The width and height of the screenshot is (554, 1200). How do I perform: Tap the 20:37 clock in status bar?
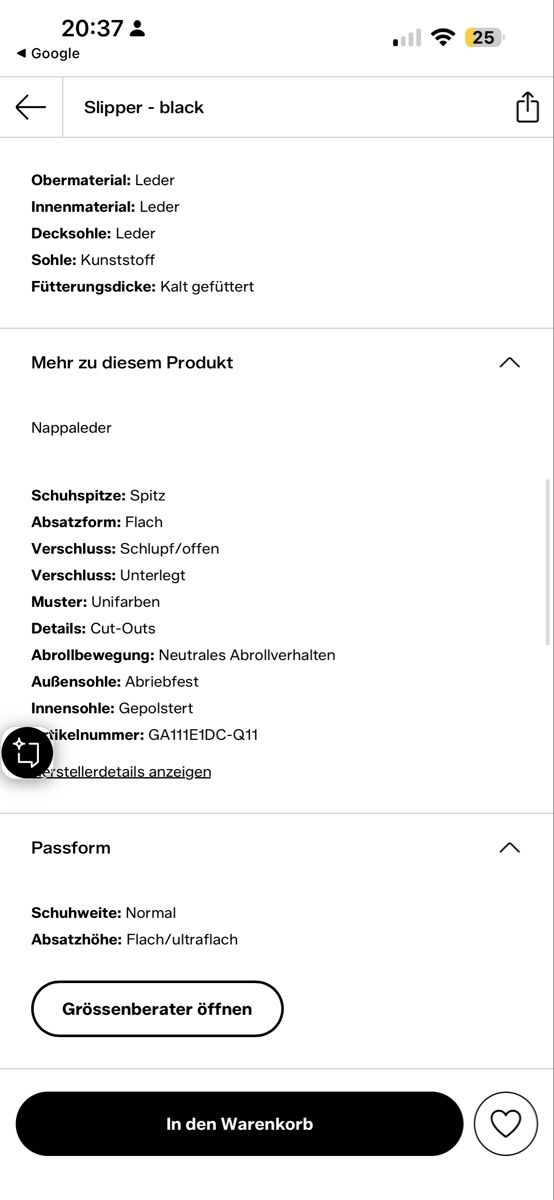pyautogui.click(x=91, y=28)
